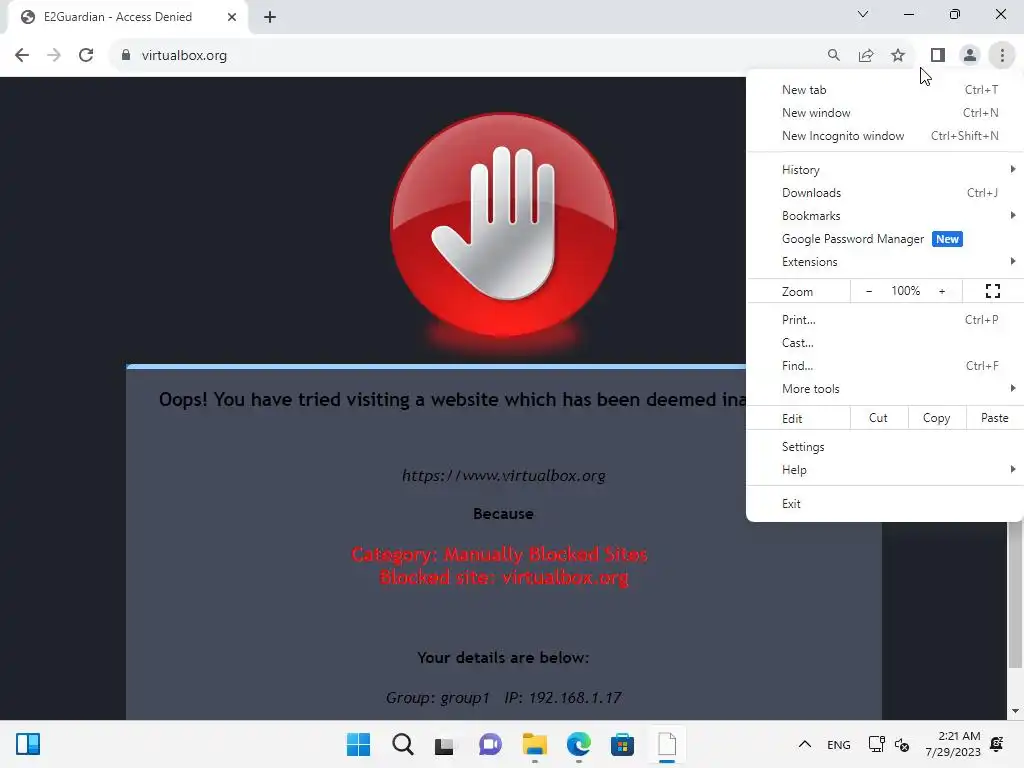
Task: Click the active blank-page app on taskbar
Action: pyautogui.click(x=667, y=744)
